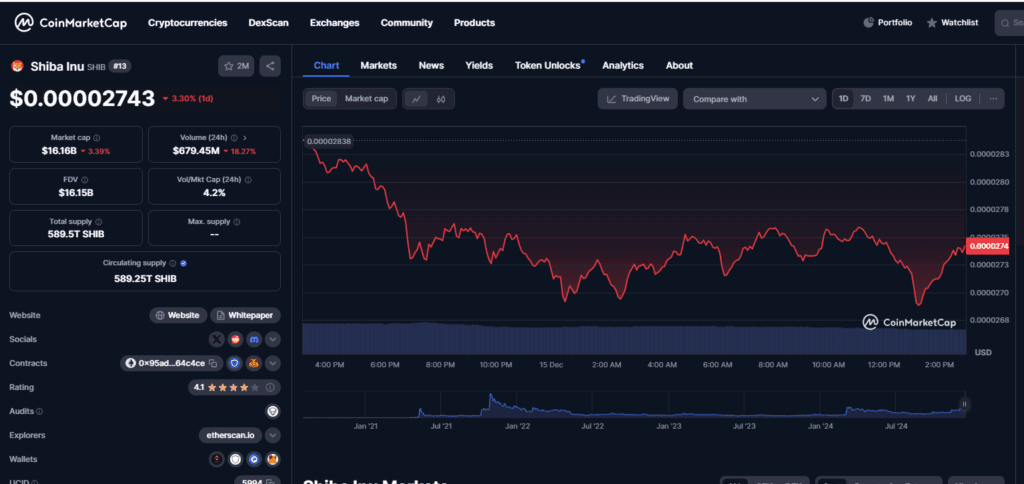Screen dimensions: 1024x484
Task: Select the line chart style icon
Action: 416,99
